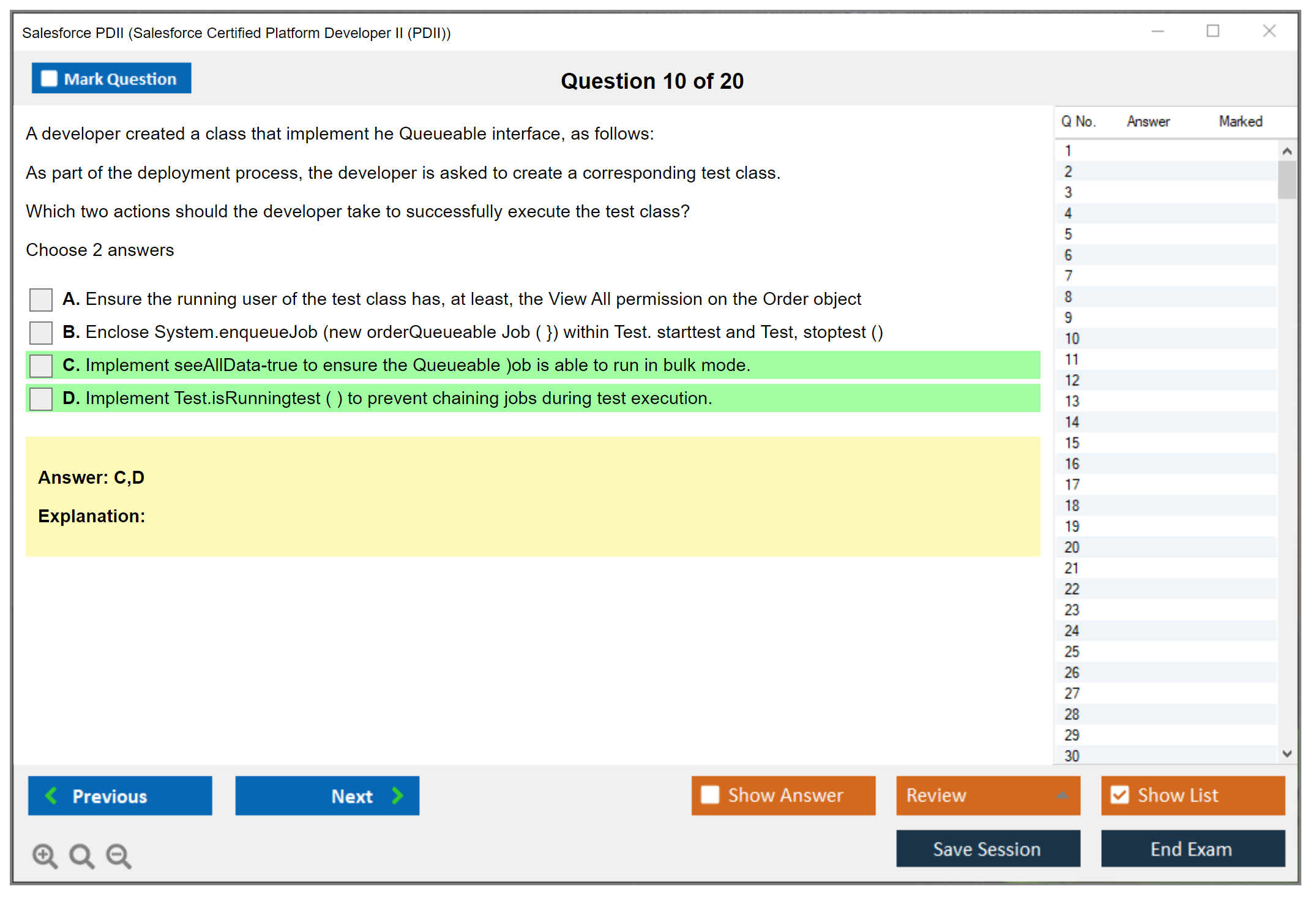Image resolution: width=1316 pixels, height=900 pixels.
Task: Click the green right arrow on Next
Action: coord(397,795)
